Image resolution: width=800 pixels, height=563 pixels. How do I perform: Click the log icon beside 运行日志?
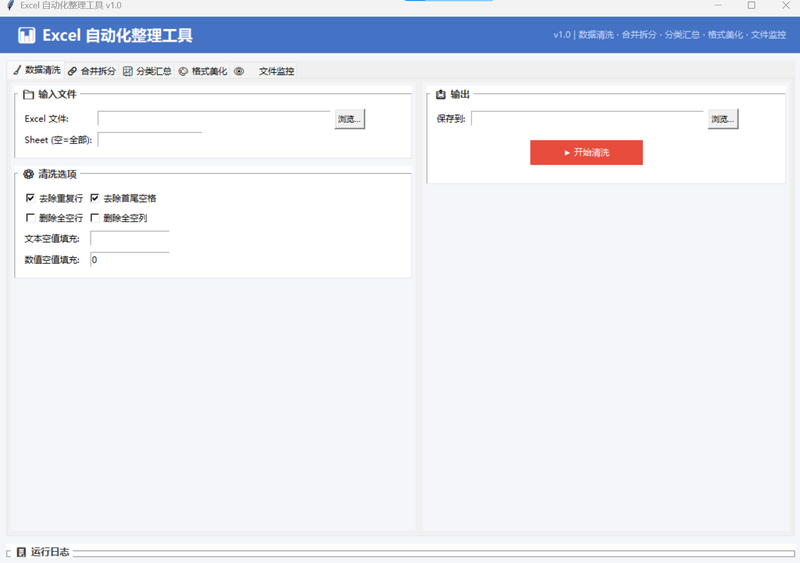point(21,552)
